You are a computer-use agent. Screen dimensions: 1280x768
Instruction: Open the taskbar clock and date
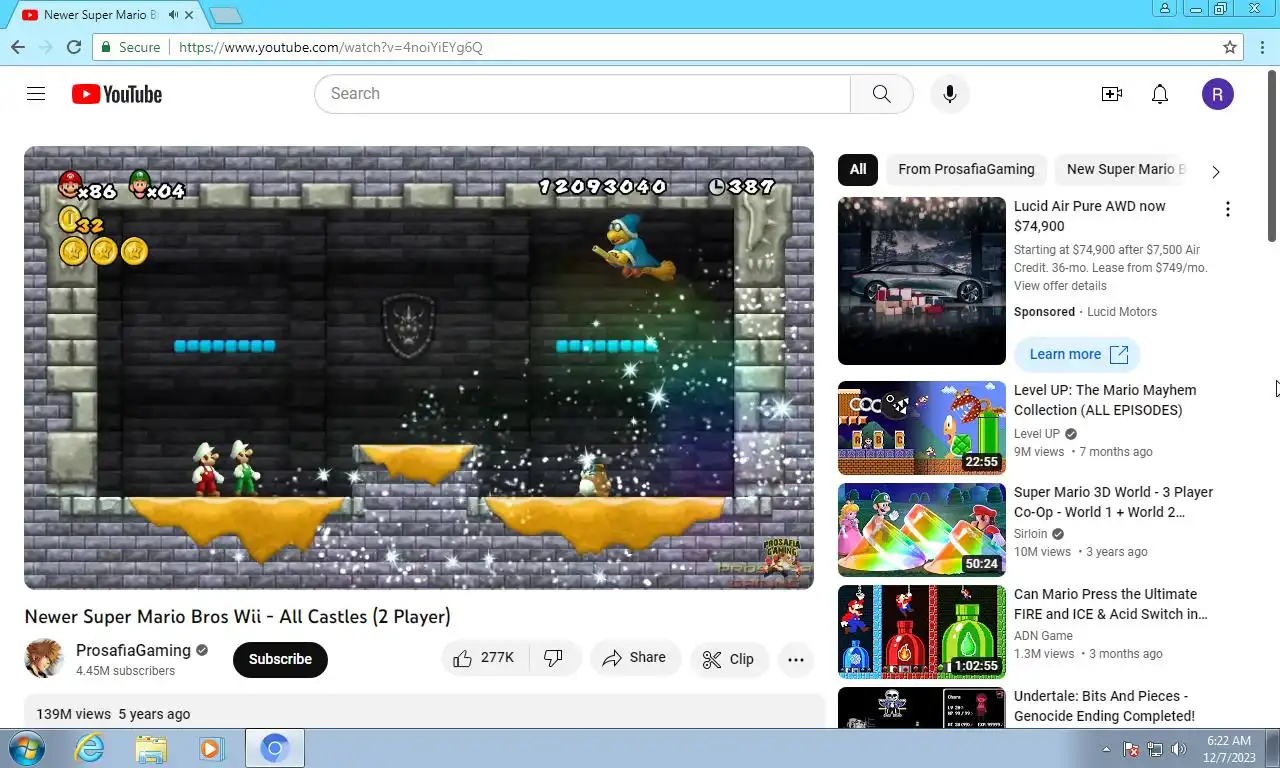(1229, 748)
